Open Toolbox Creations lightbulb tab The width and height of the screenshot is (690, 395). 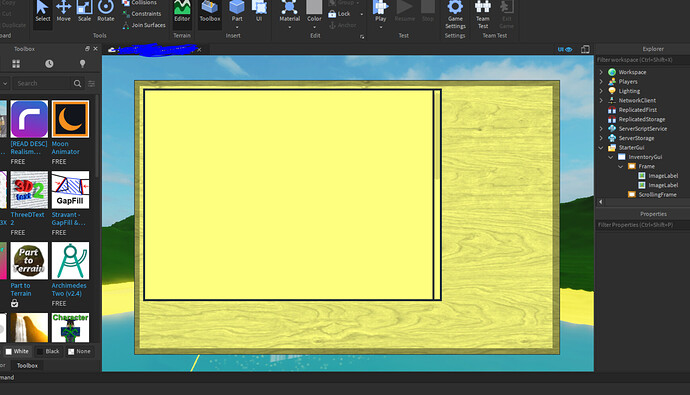coord(82,64)
